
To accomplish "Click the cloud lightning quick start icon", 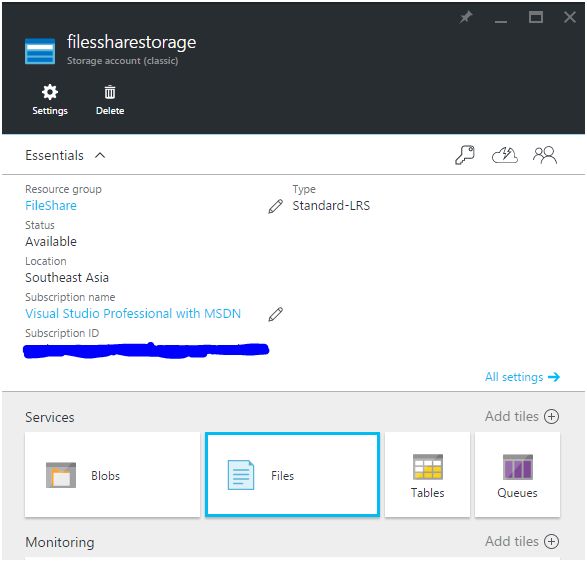I will click(505, 155).
